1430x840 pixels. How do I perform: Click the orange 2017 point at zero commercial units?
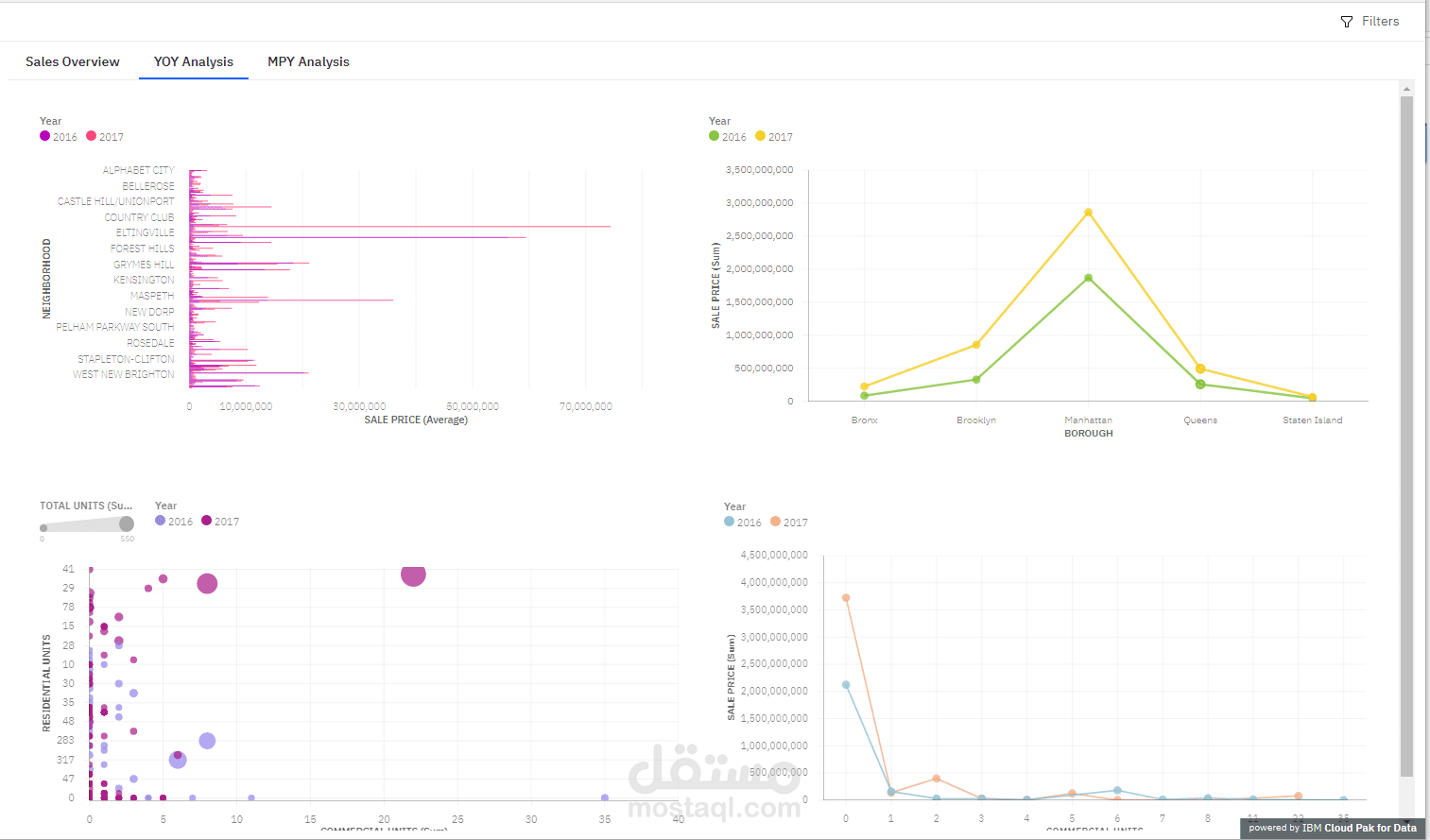coord(846,597)
